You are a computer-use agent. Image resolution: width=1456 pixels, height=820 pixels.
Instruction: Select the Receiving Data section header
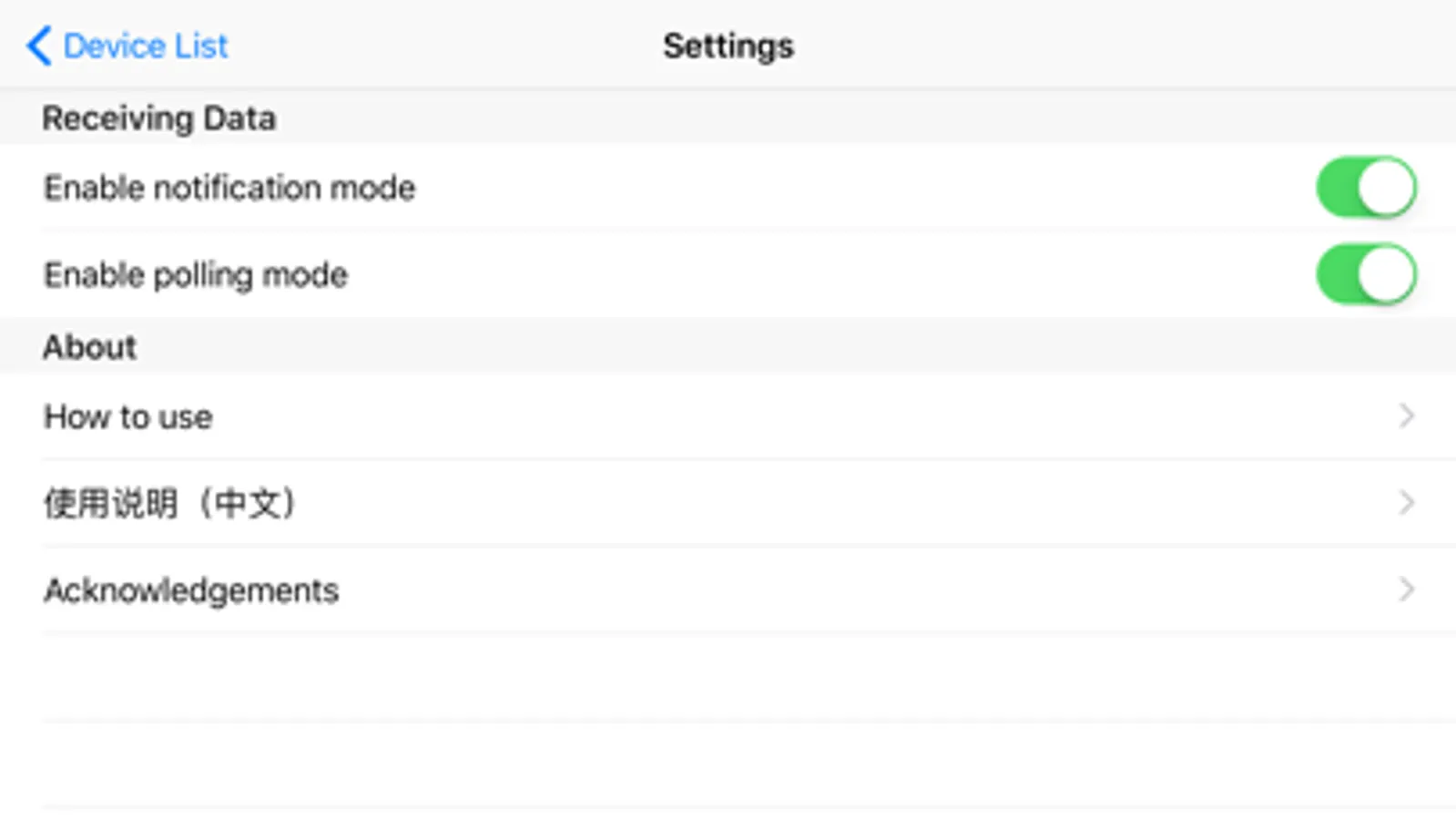(158, 118)
